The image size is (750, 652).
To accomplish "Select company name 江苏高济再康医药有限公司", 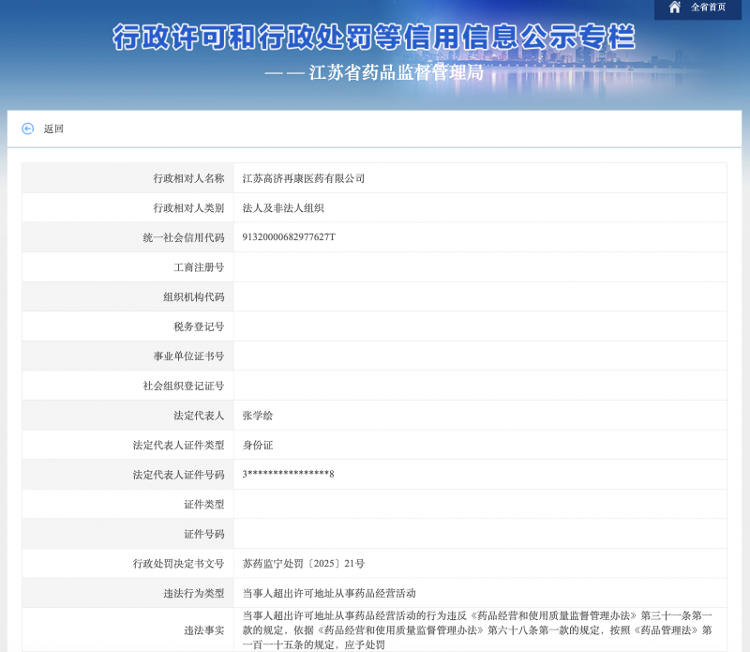I will [304, 178].
